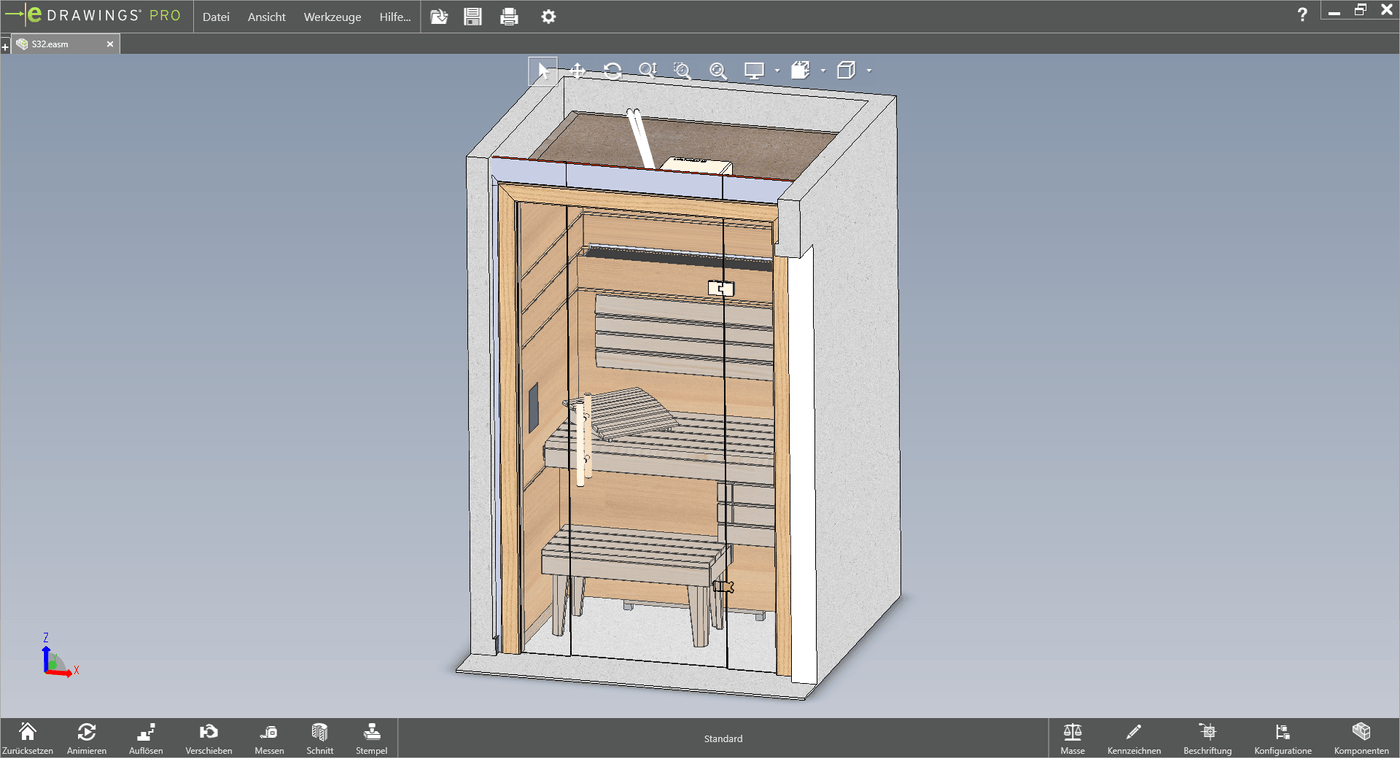Toggle the Animieren playback mode

[x=87, y=738]
